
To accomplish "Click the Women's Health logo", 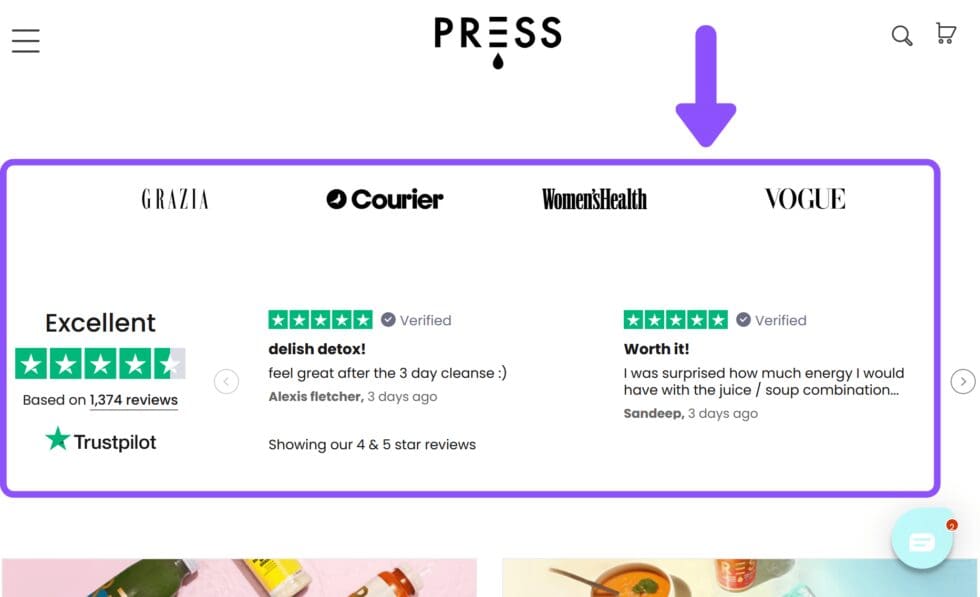I will [594, 199].
